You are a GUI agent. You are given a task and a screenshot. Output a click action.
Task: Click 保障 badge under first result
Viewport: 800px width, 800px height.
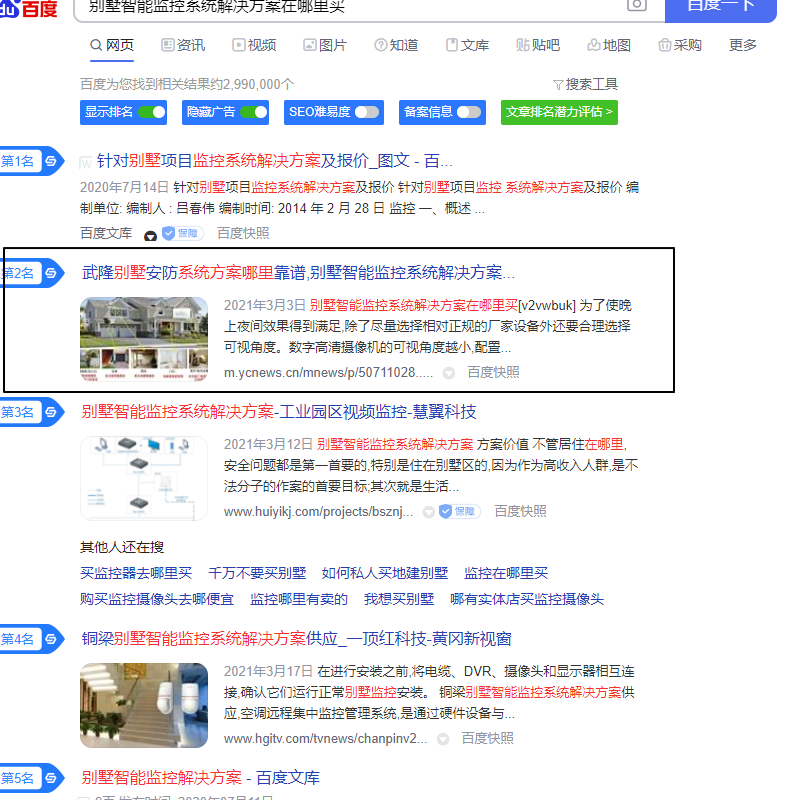click(183, 233)
